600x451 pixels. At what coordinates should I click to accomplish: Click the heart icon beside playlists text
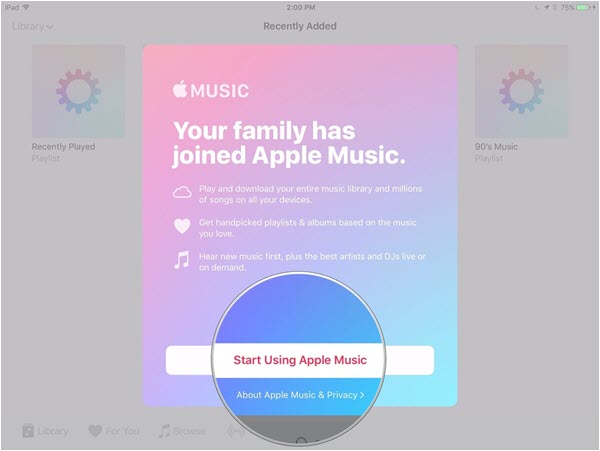coord(182,226)
